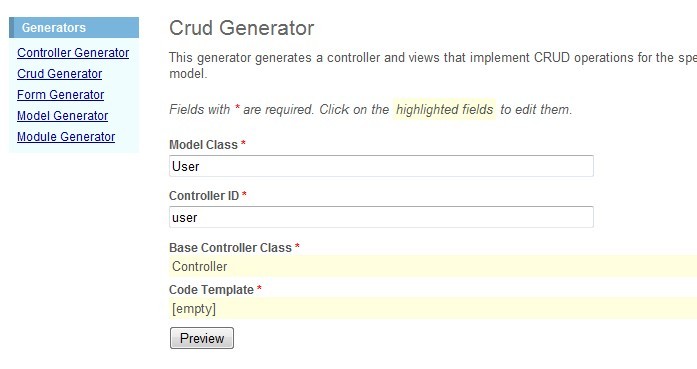Click the 'user' text in Controller ID
The width and height of the screenshot is (697, 369).
pyautogui.click(x=184, y=218)
